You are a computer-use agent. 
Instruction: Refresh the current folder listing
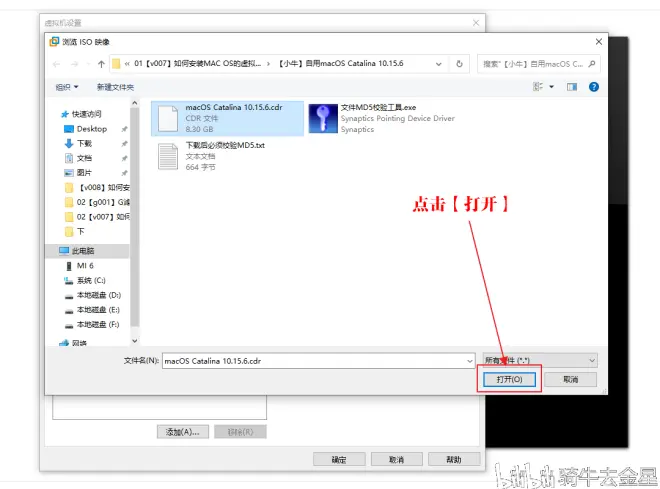click(459, 64)
